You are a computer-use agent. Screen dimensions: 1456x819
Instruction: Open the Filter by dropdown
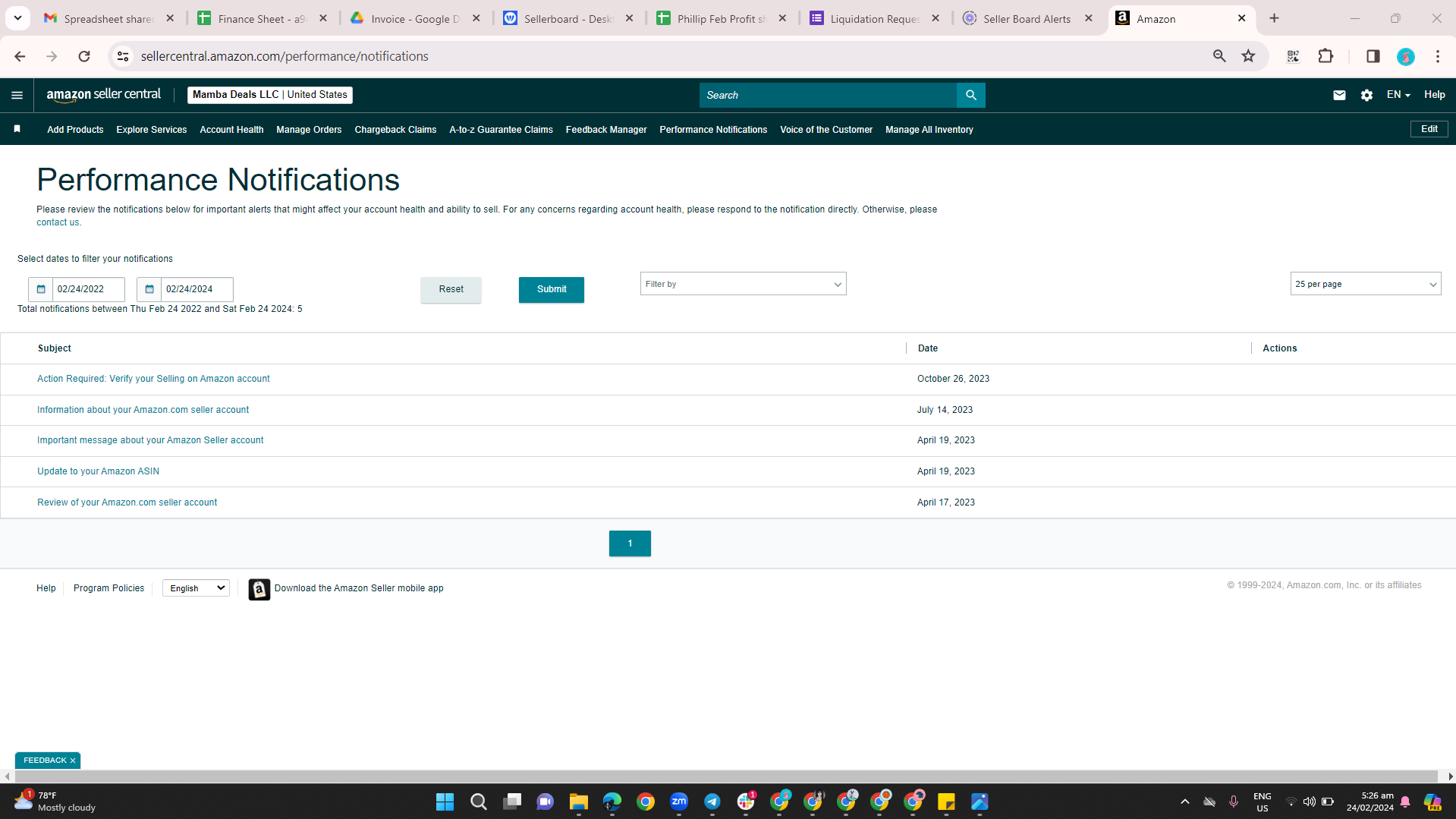point(743,284)
